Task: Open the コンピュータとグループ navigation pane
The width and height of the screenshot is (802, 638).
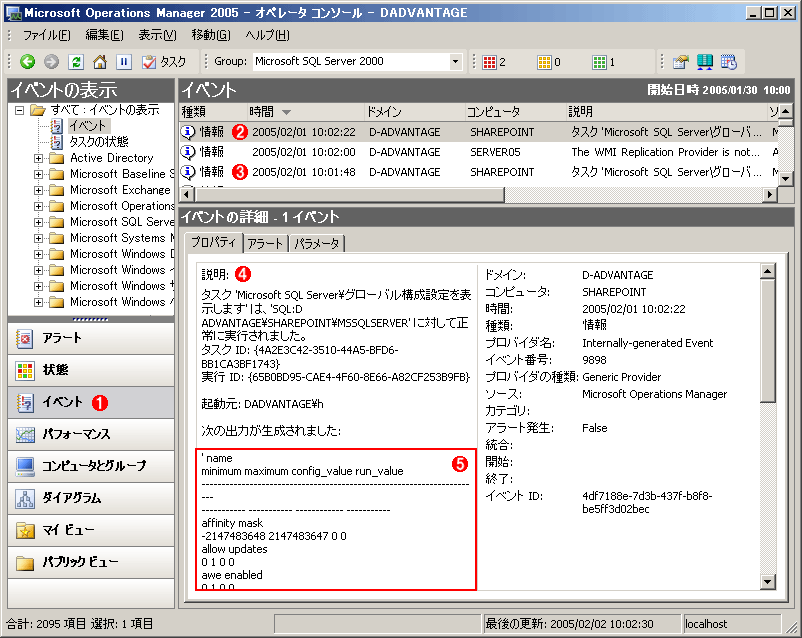Action: 91,466
